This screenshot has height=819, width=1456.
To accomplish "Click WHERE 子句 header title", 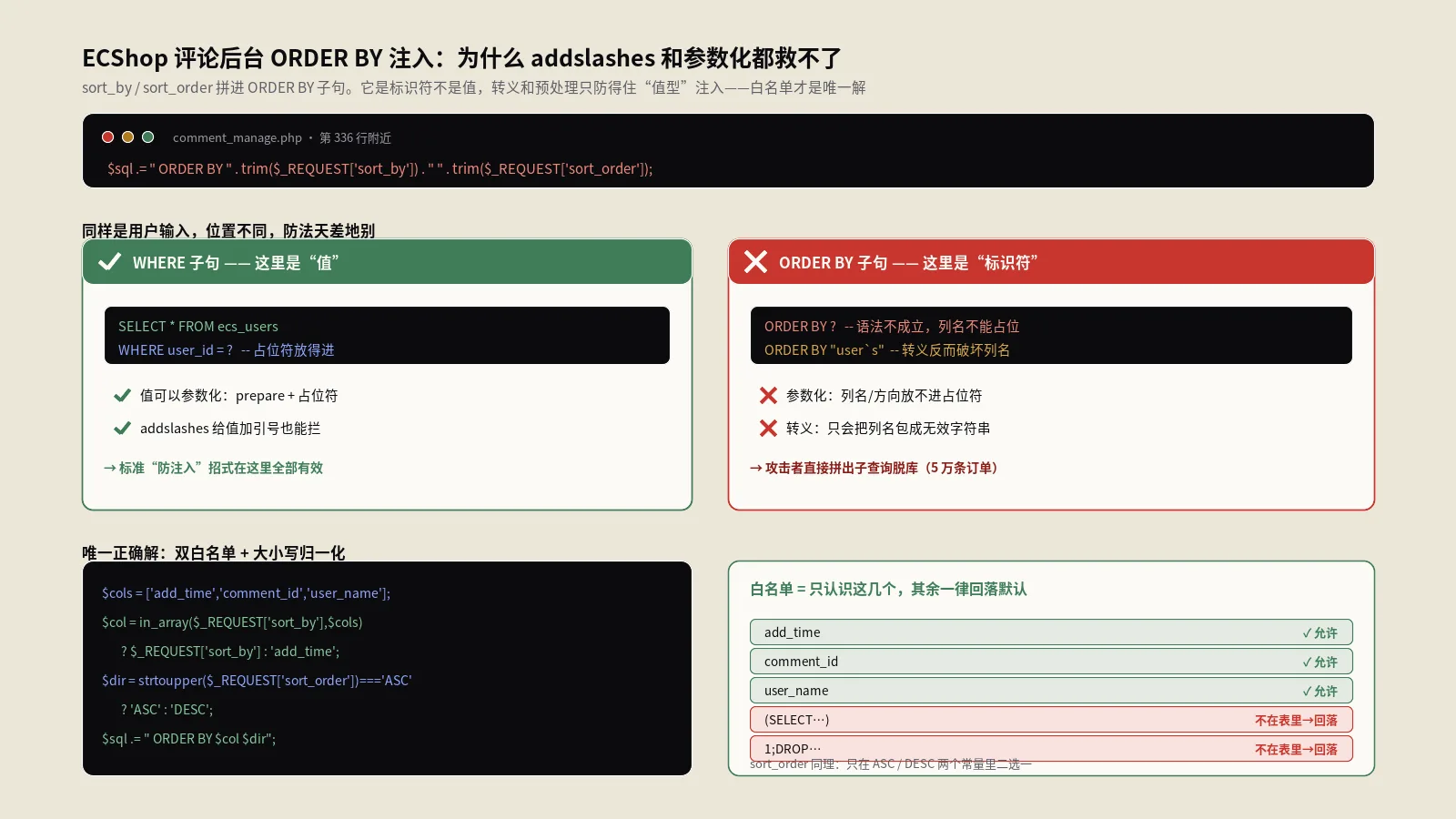I will click(x=236, y=262).
